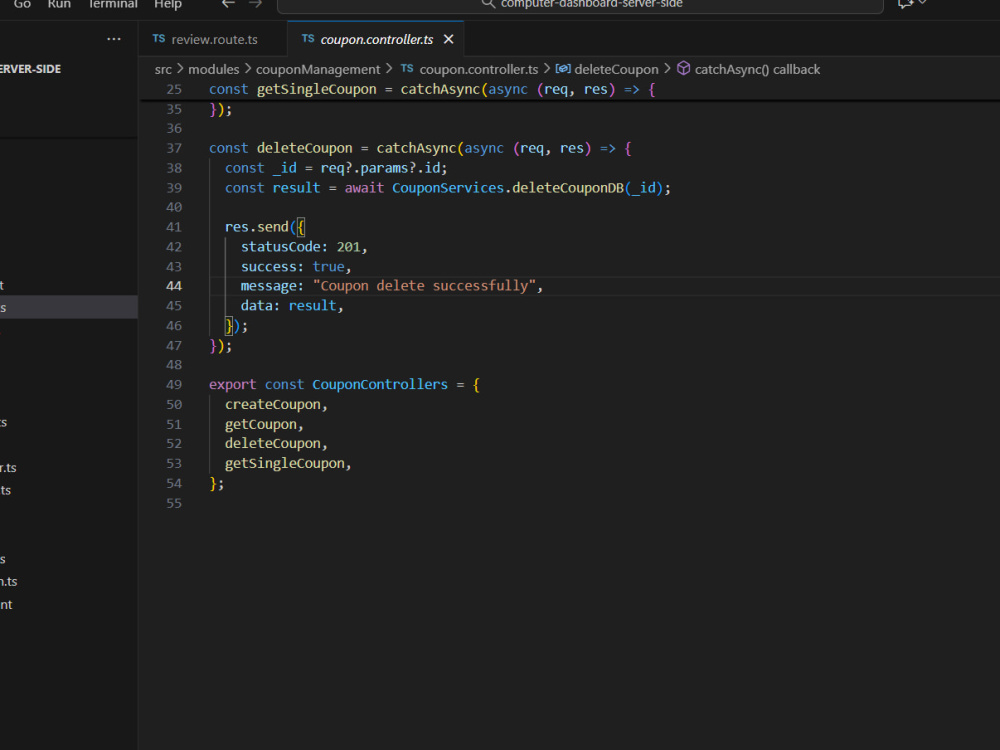Viewport: 1000px width, 750px height.
Task: Open the Go menu
Action: tap(22, 4)
